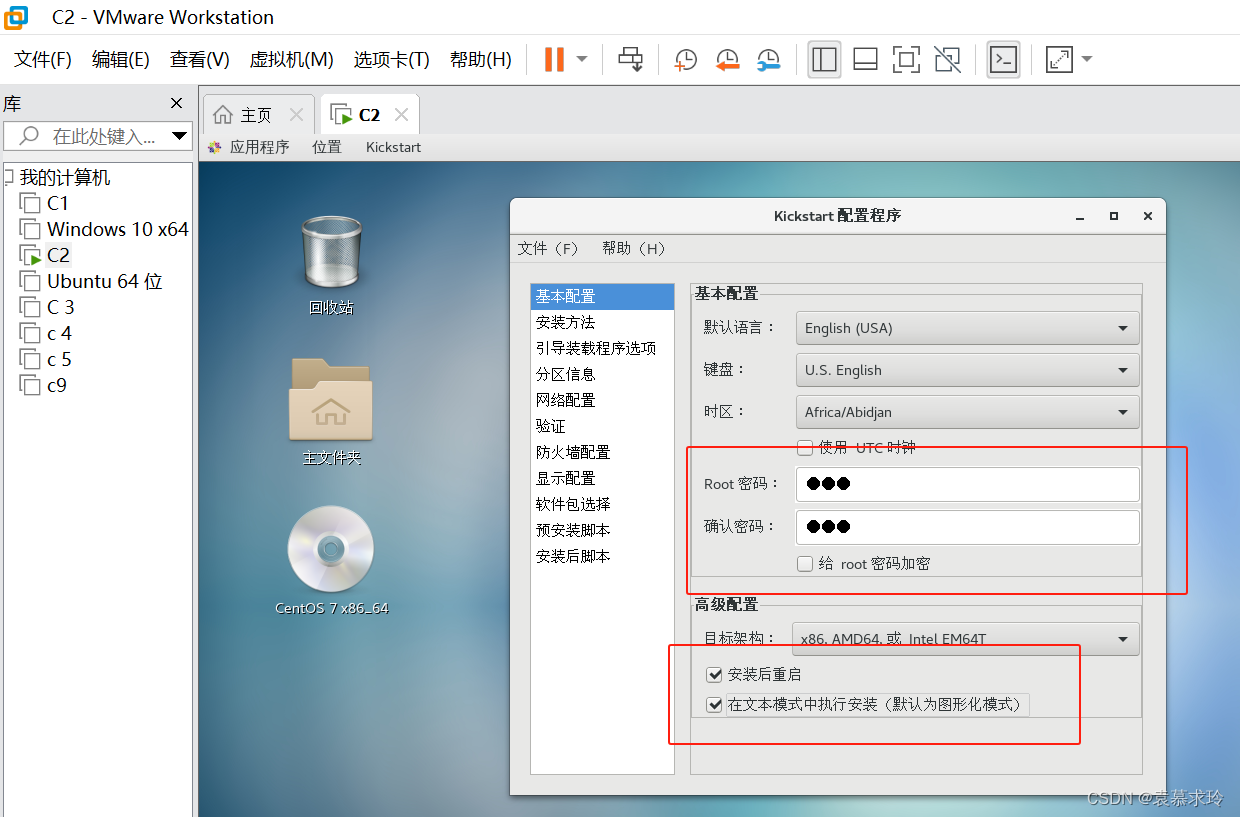Click Send Ctrl+Alt+Del toolbar icon
1240x817 pixels.
pyautogui.click(x=631, y=60)
